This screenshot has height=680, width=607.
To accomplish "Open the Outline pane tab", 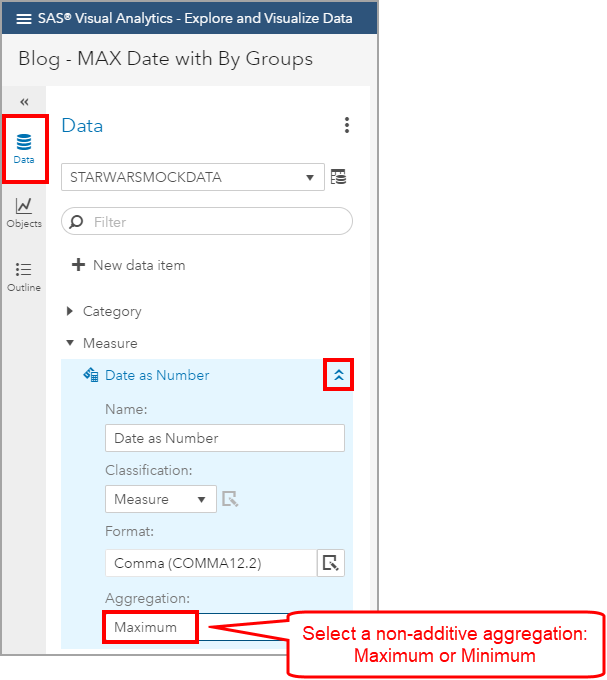I will point(24,277).
